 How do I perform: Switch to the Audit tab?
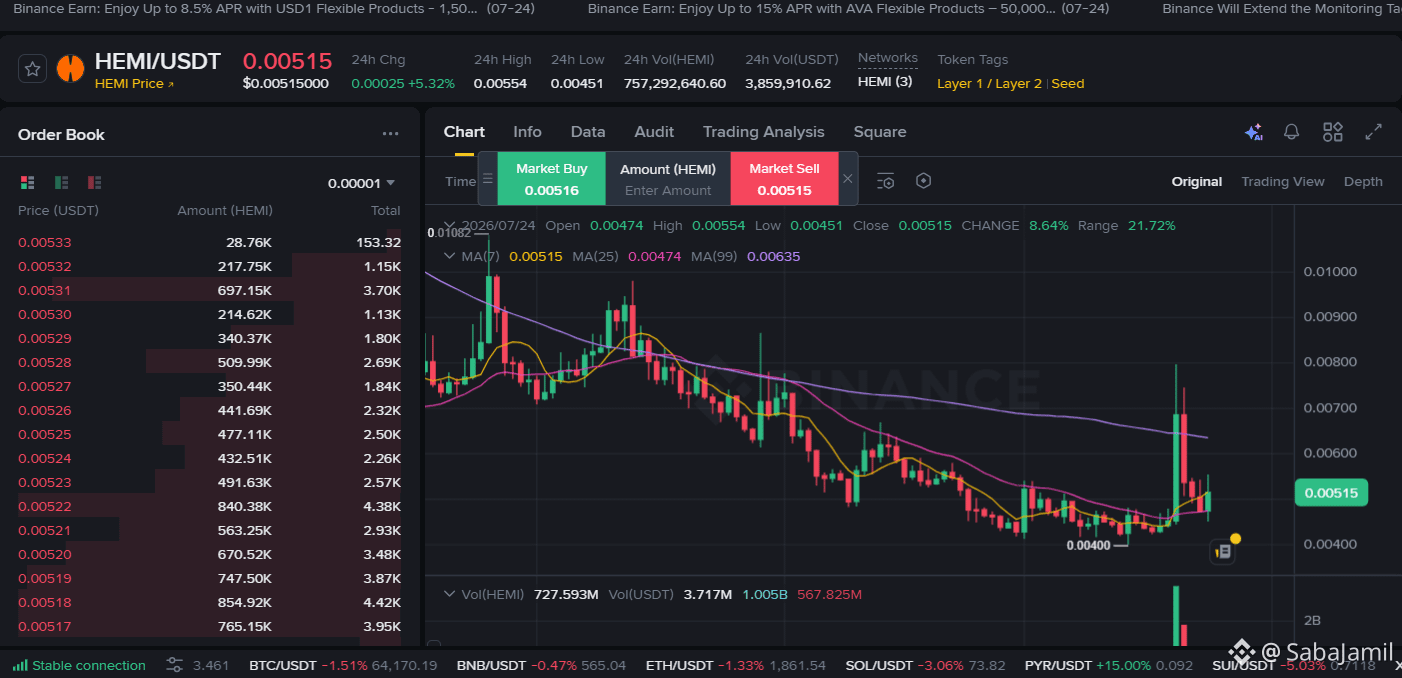[654, 132]
